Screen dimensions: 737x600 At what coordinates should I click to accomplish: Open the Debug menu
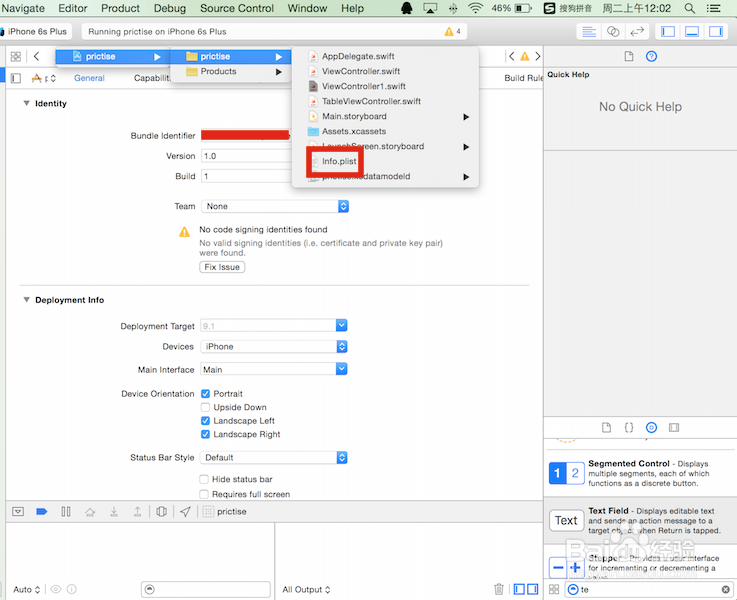click(170, 8)
